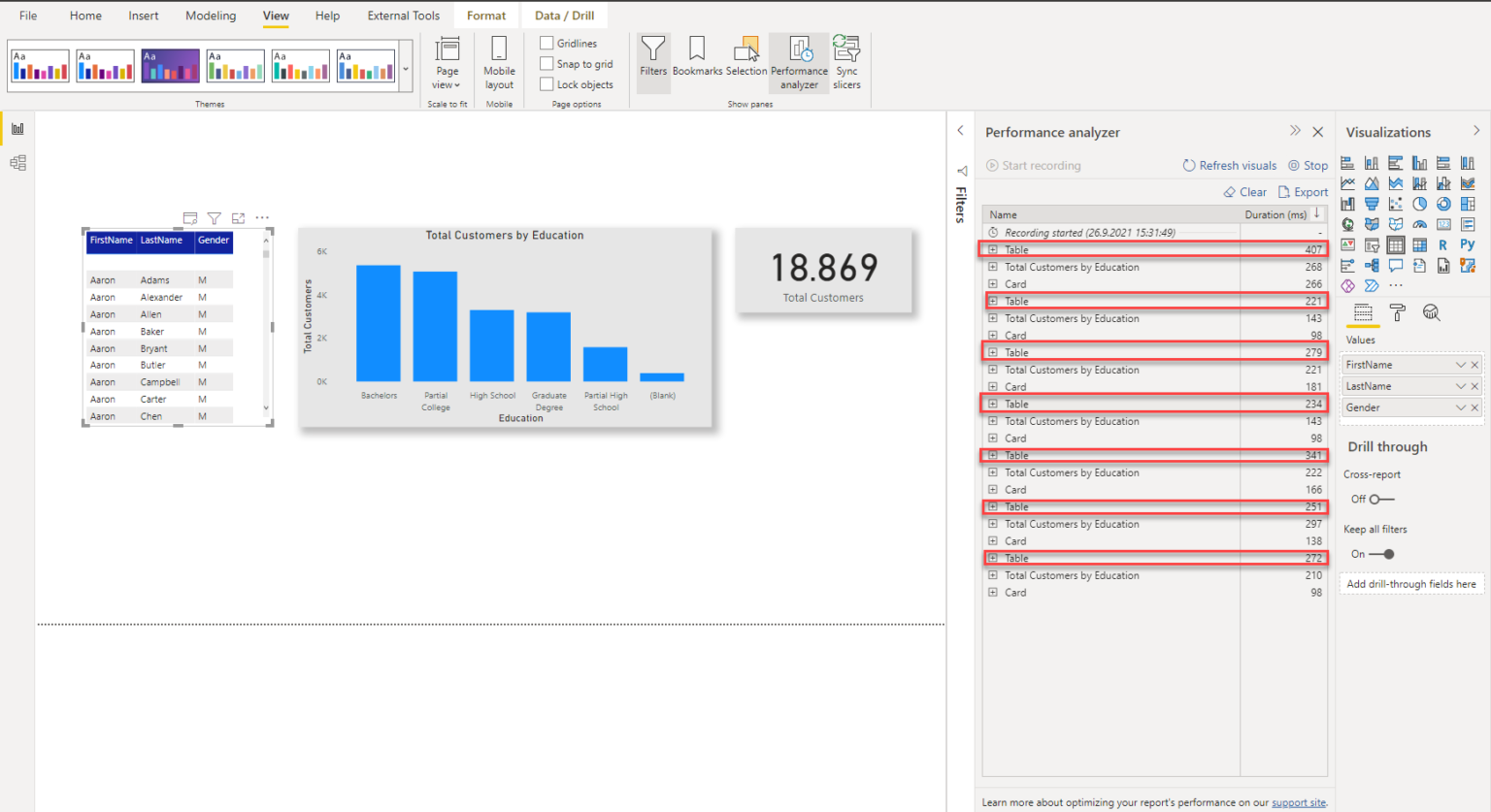Image resolution: width=1491 pixels, height=812 pixels.
Task: Select the Card visualization icon
Action: [1443, 224]
